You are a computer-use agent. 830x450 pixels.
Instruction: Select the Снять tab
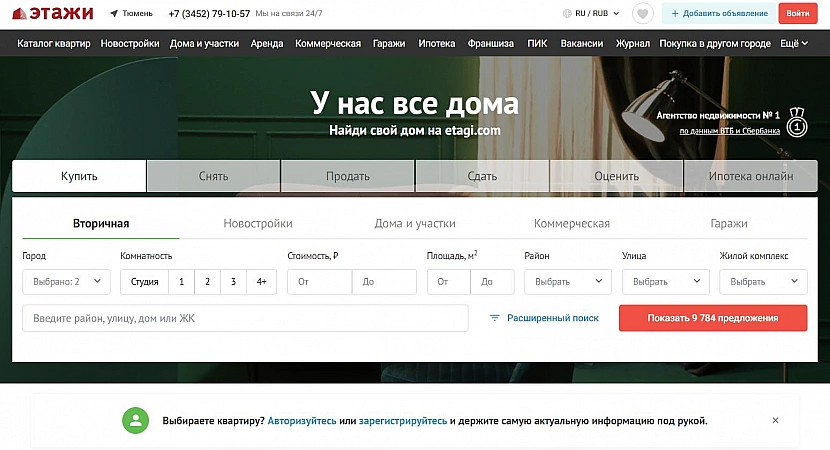tap(213, 176)
